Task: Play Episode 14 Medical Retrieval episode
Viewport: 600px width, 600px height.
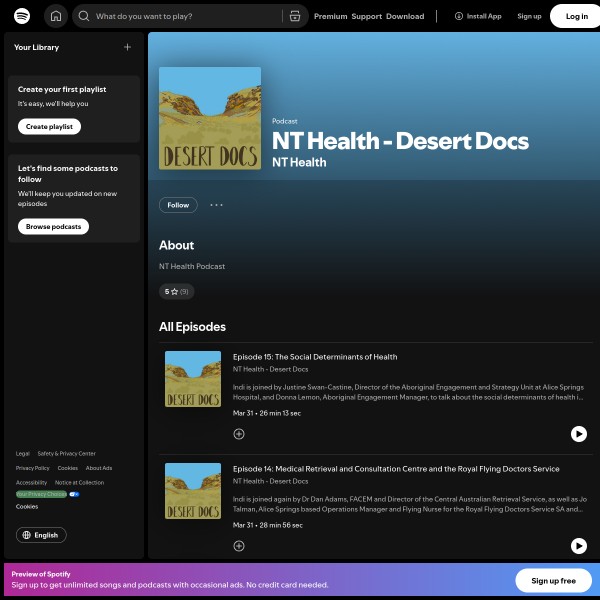Action: pyautogui.click(x=578, y=545)
